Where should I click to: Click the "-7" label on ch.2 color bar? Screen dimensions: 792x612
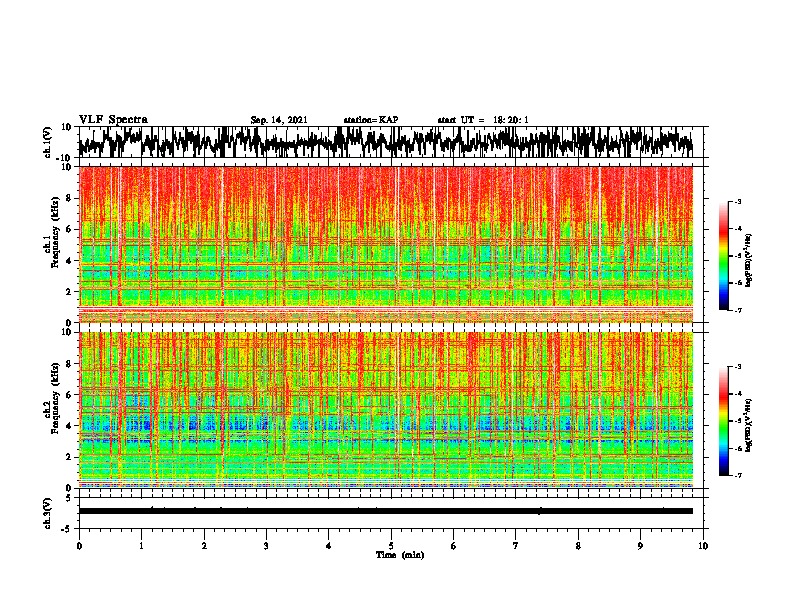click(x=737, y=476)
